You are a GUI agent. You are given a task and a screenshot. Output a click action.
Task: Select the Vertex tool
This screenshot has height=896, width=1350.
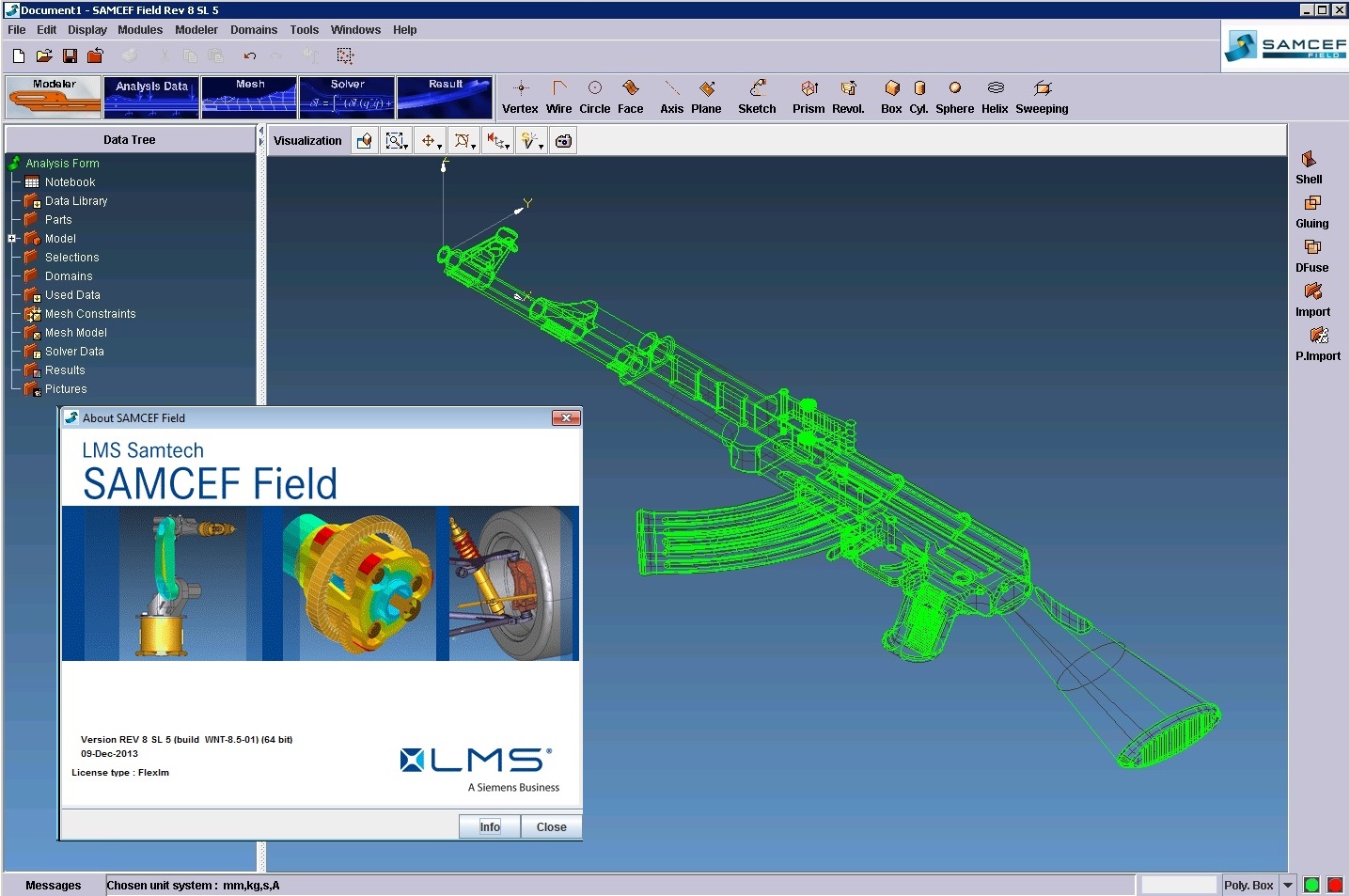point(520,97)
